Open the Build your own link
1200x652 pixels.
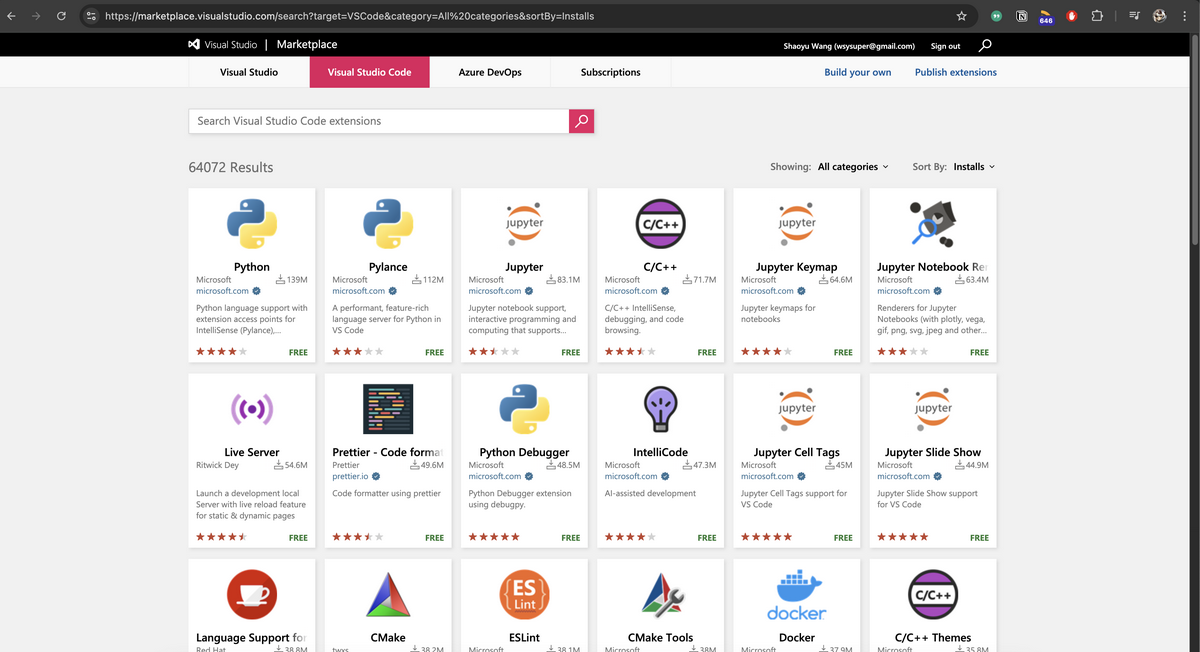[857, 73]
